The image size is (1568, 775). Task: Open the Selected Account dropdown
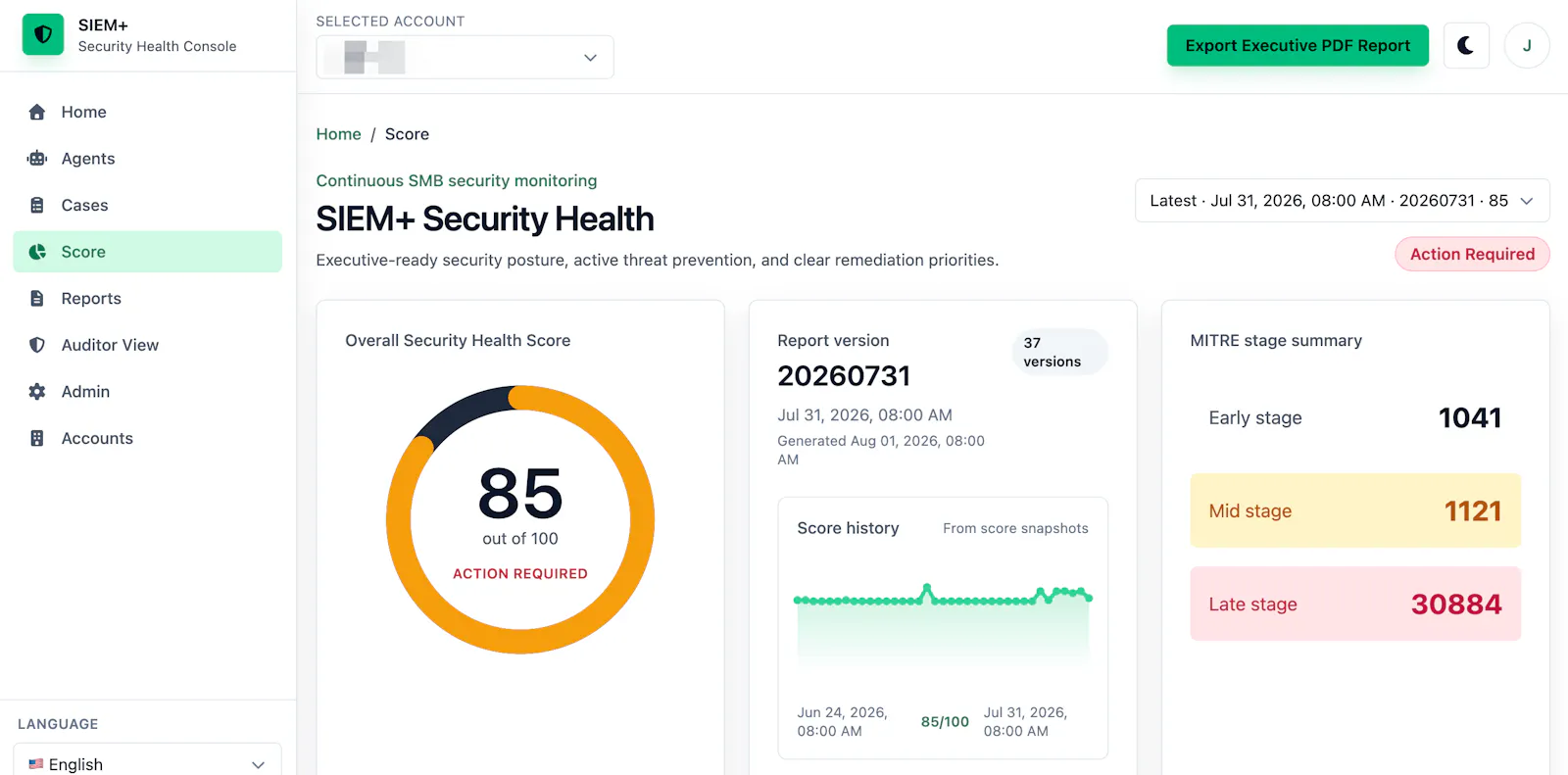(x=465, y=57)
